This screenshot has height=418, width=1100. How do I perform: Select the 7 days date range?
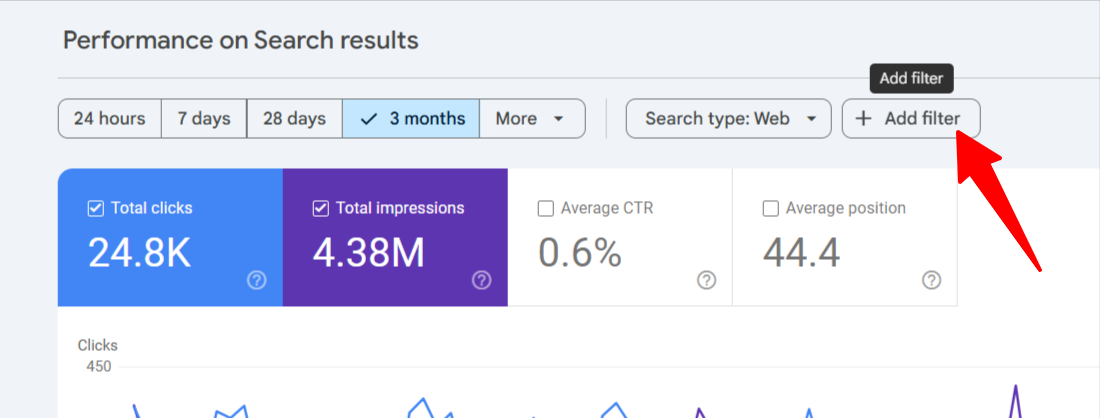[x=204, y=119]
